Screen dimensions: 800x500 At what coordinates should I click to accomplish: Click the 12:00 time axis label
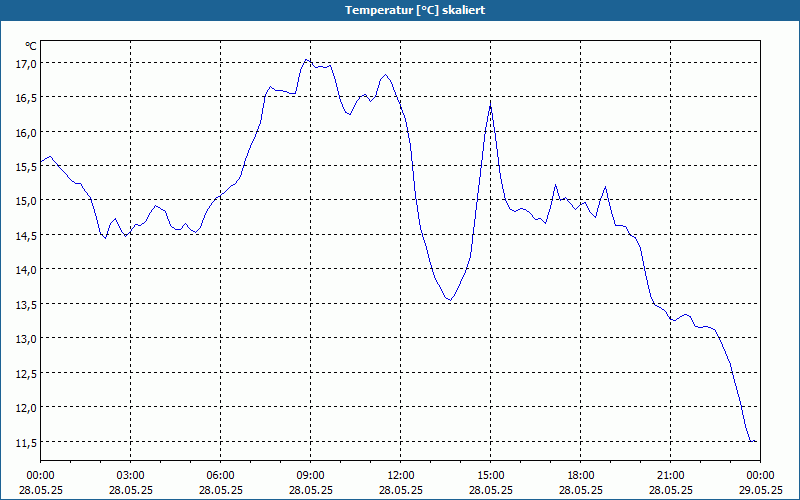401,476
